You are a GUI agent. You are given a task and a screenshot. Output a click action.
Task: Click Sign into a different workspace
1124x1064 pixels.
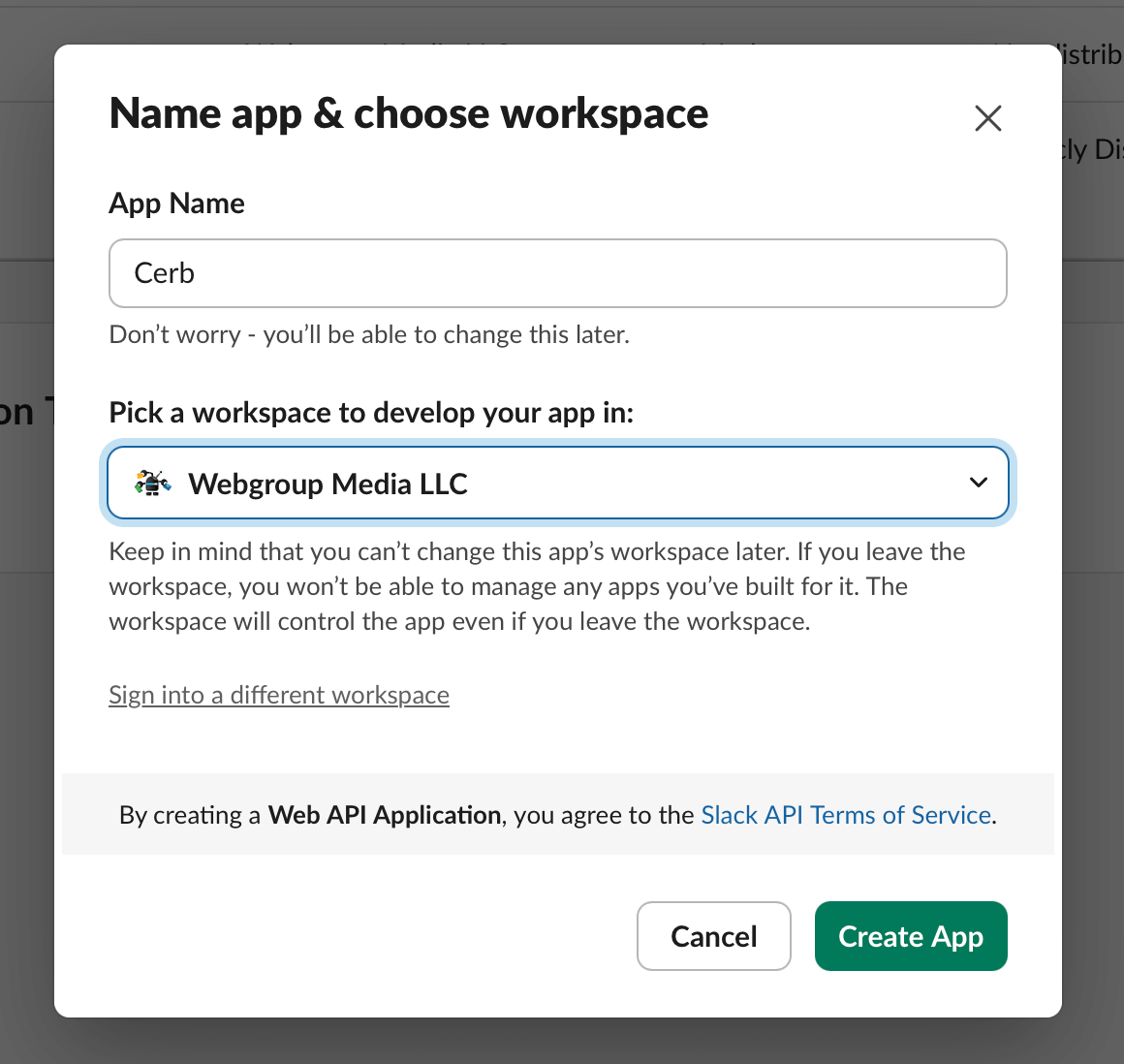tap(279, 695)
